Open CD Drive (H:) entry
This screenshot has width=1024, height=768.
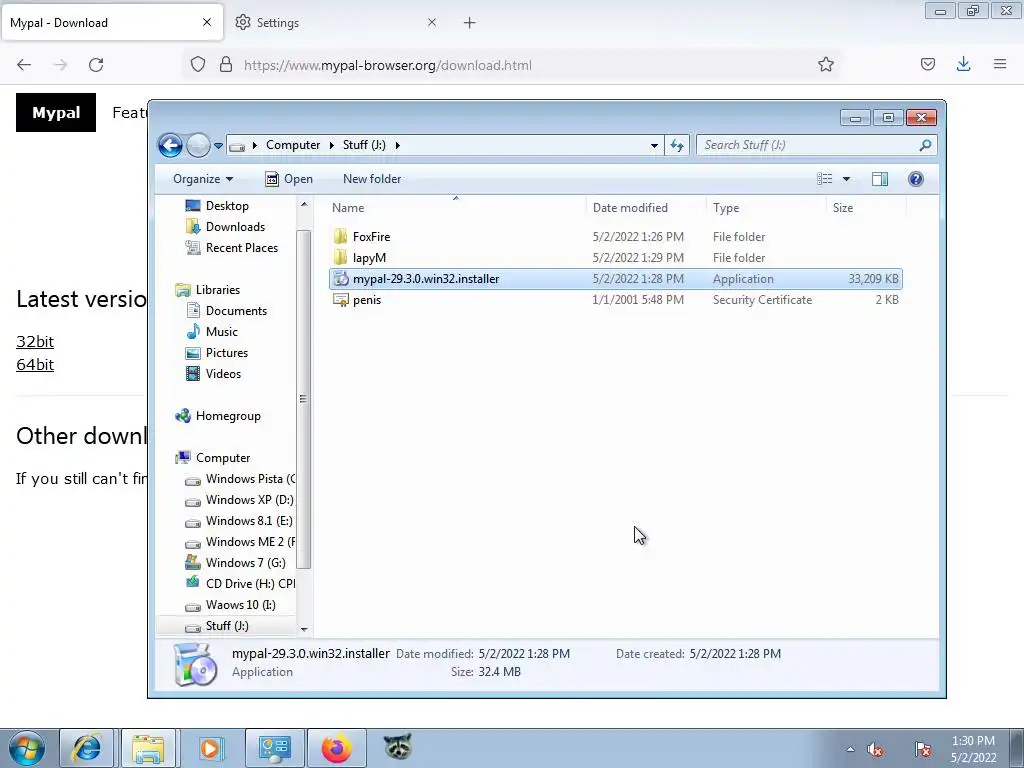(x=240, y=583)
